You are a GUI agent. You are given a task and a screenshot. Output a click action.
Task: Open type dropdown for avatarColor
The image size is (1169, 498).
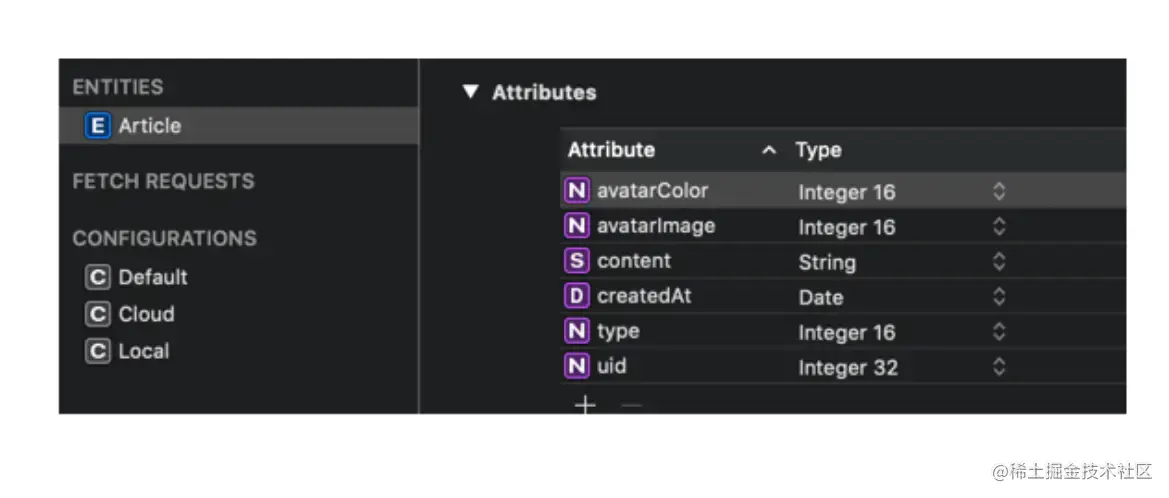[998, 192]
